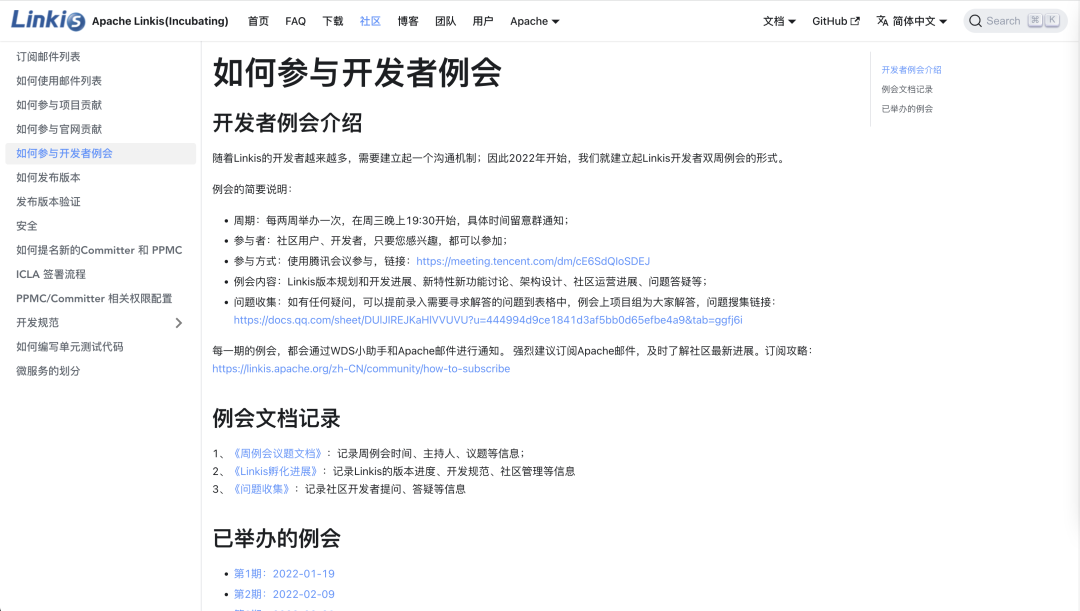
Task: Open 安全 in sidebar
Action: point(101,225)
